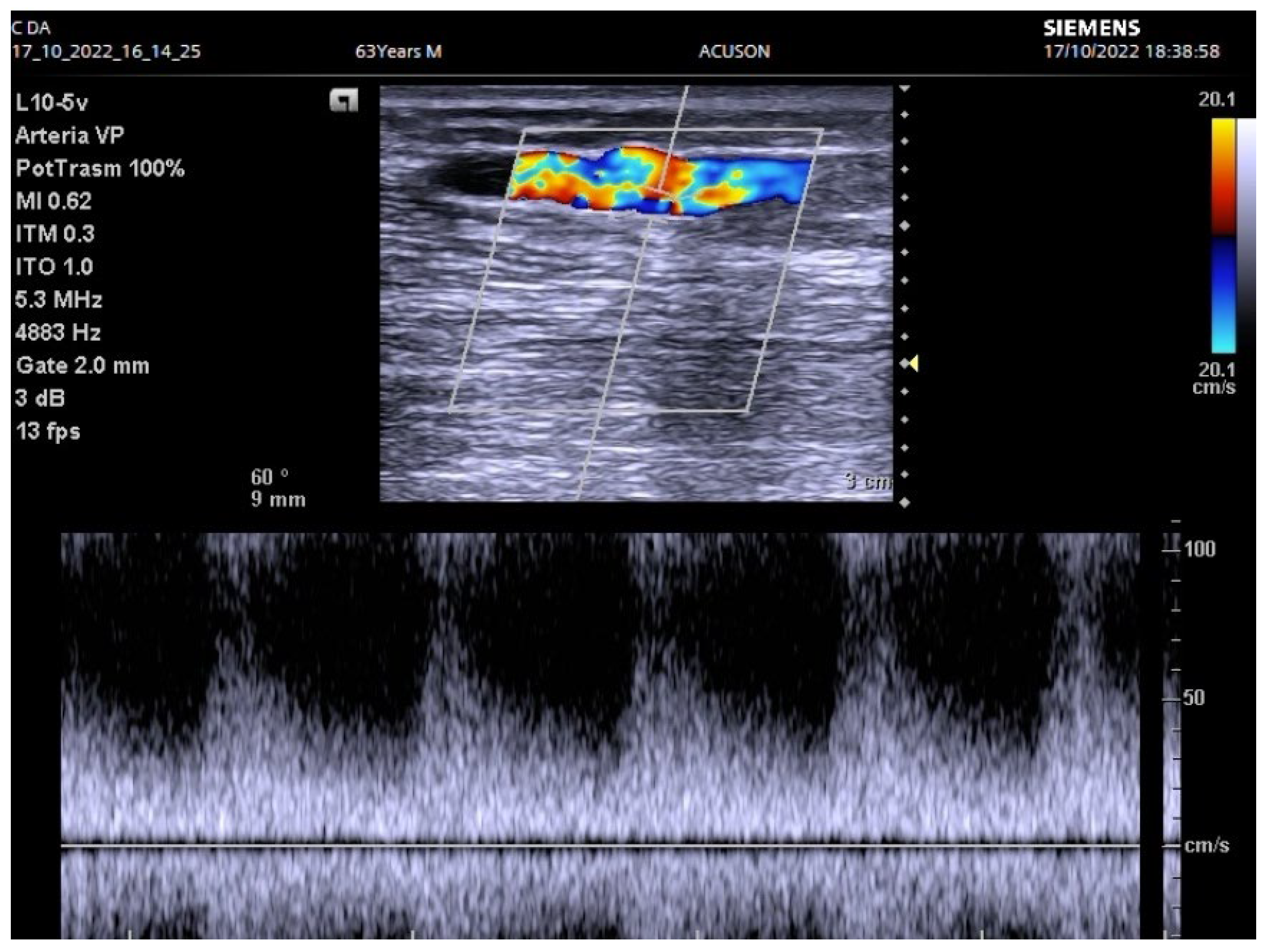Select the L10-5v transducer label
This screenshot has height=952, width=1267.
pos(52,103)
